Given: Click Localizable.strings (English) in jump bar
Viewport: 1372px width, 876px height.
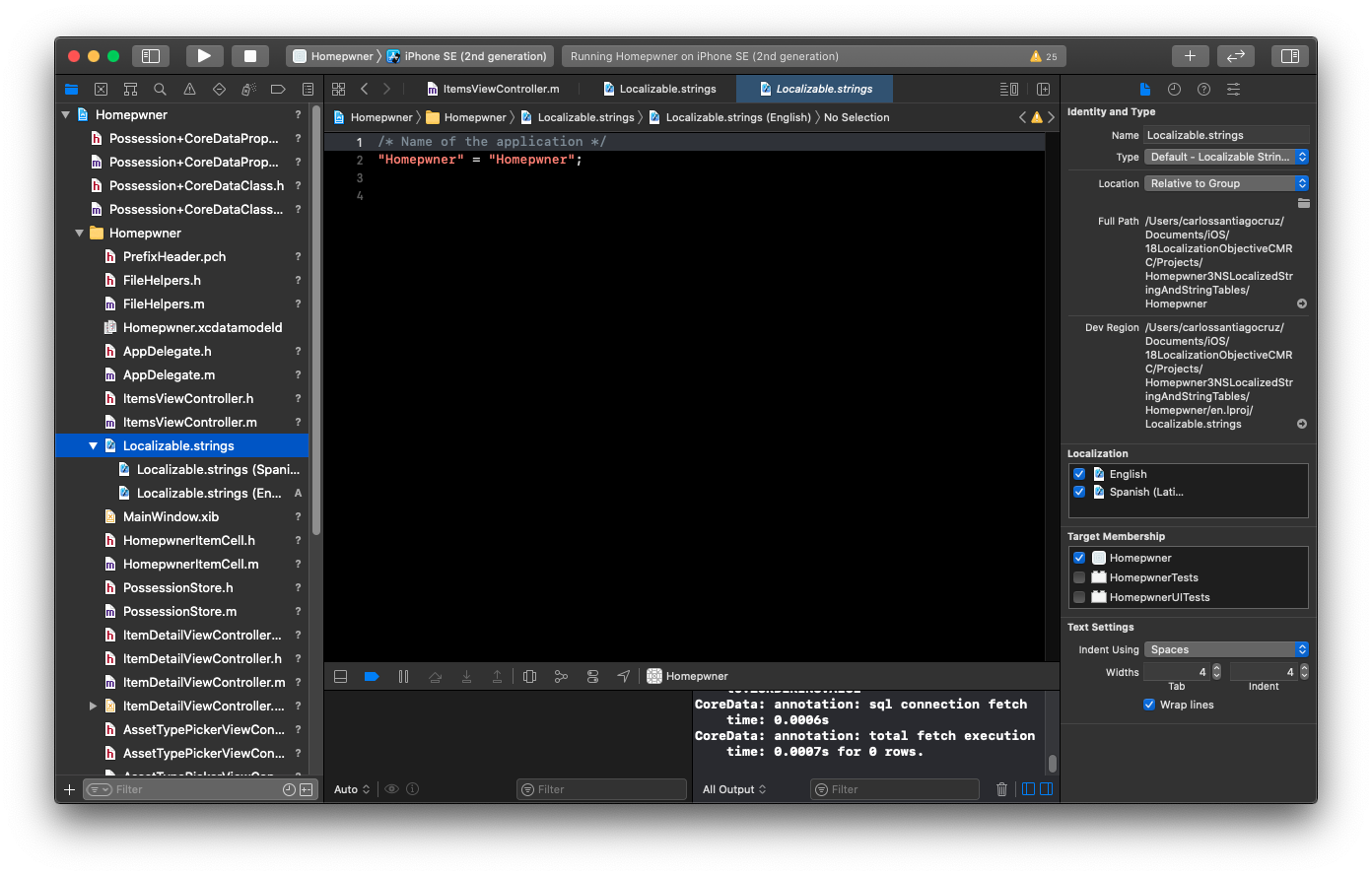Looking at the screenshot, I should point(729,117).
